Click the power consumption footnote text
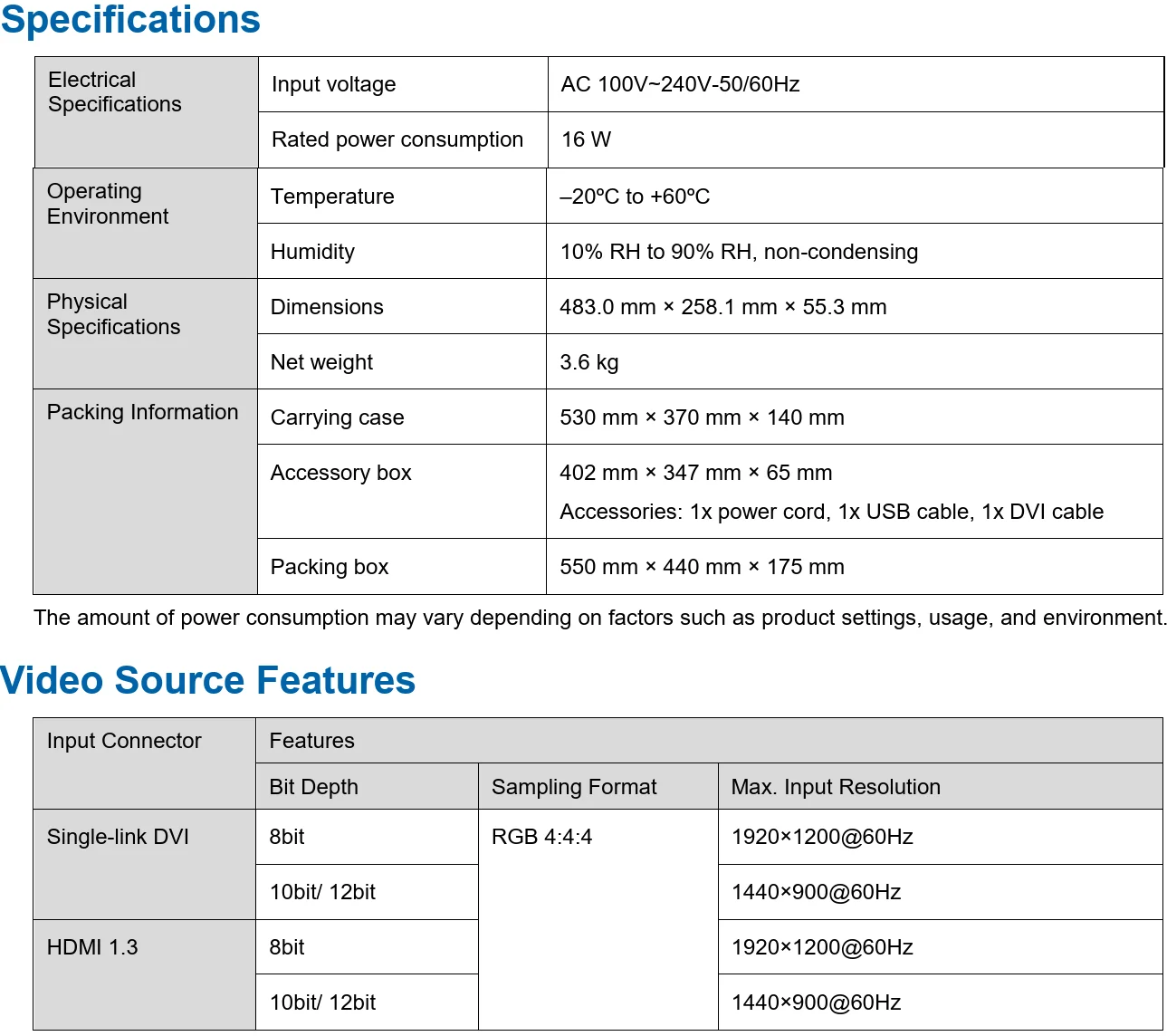 click(x=599, y=618)
